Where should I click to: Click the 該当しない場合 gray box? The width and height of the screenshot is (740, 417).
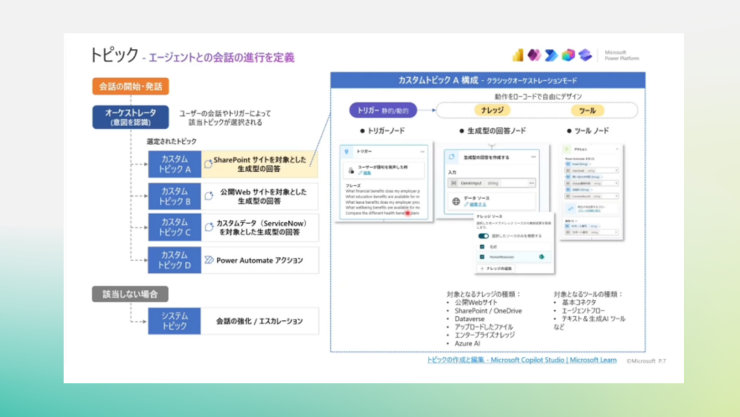130,294
